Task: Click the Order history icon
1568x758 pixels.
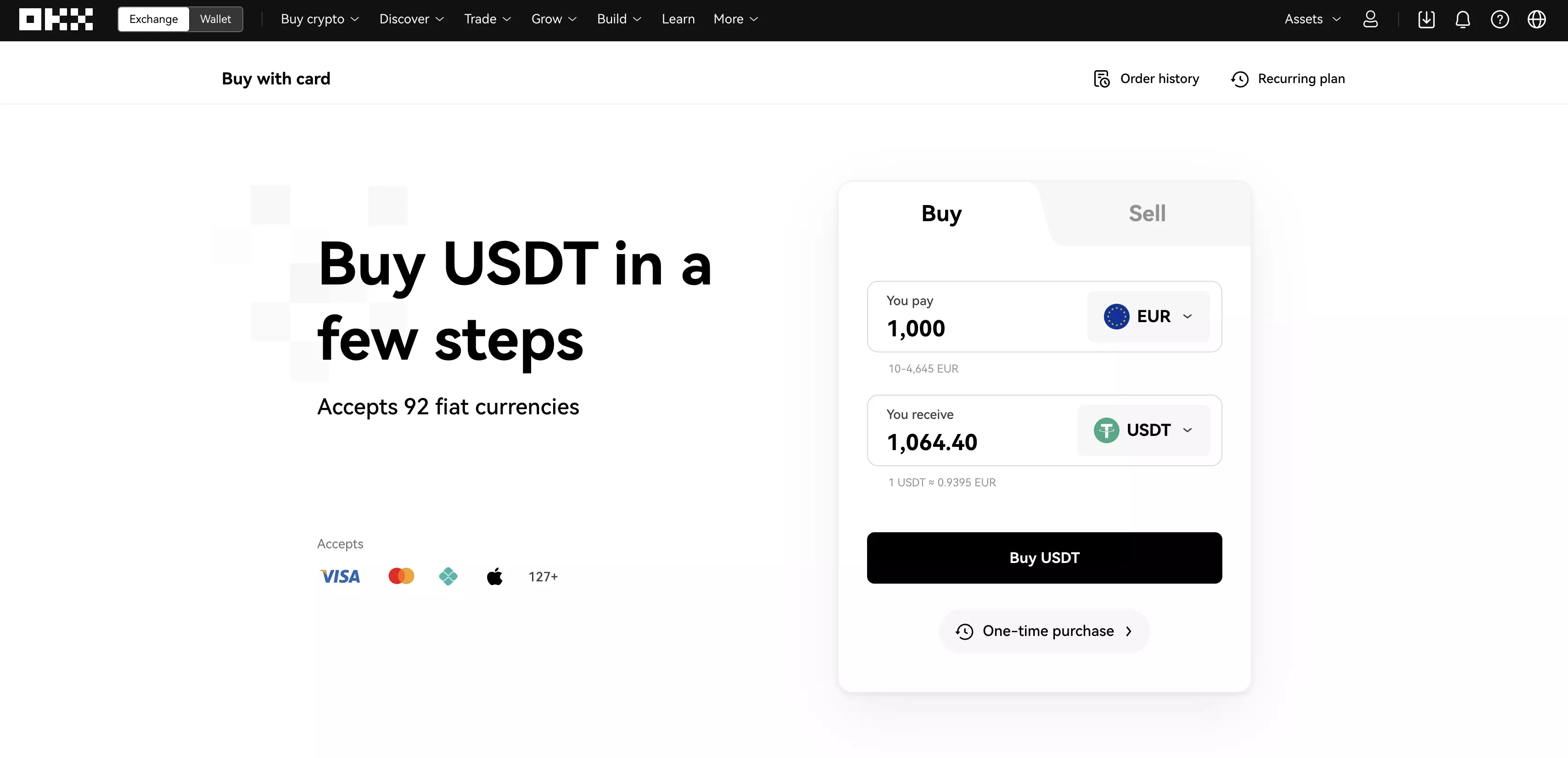Action: [1102, 79]
